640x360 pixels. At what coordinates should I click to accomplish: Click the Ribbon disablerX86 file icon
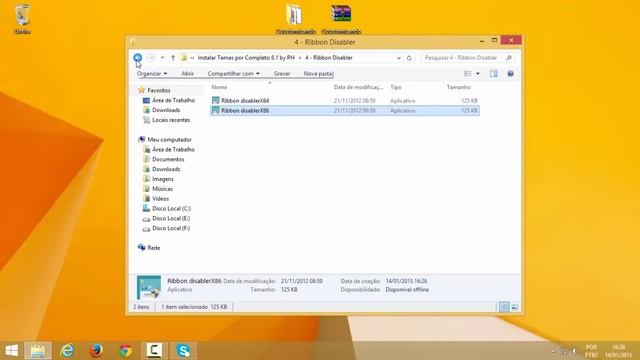point(216,111)
